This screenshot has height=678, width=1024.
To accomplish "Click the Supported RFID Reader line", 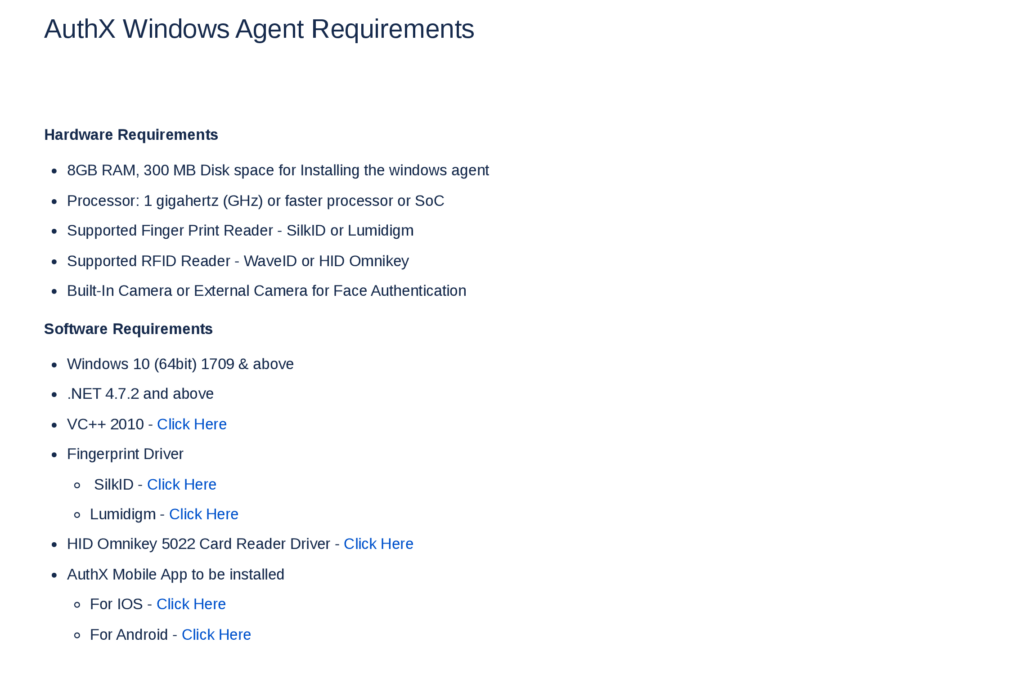I will (x=237, y=261).
